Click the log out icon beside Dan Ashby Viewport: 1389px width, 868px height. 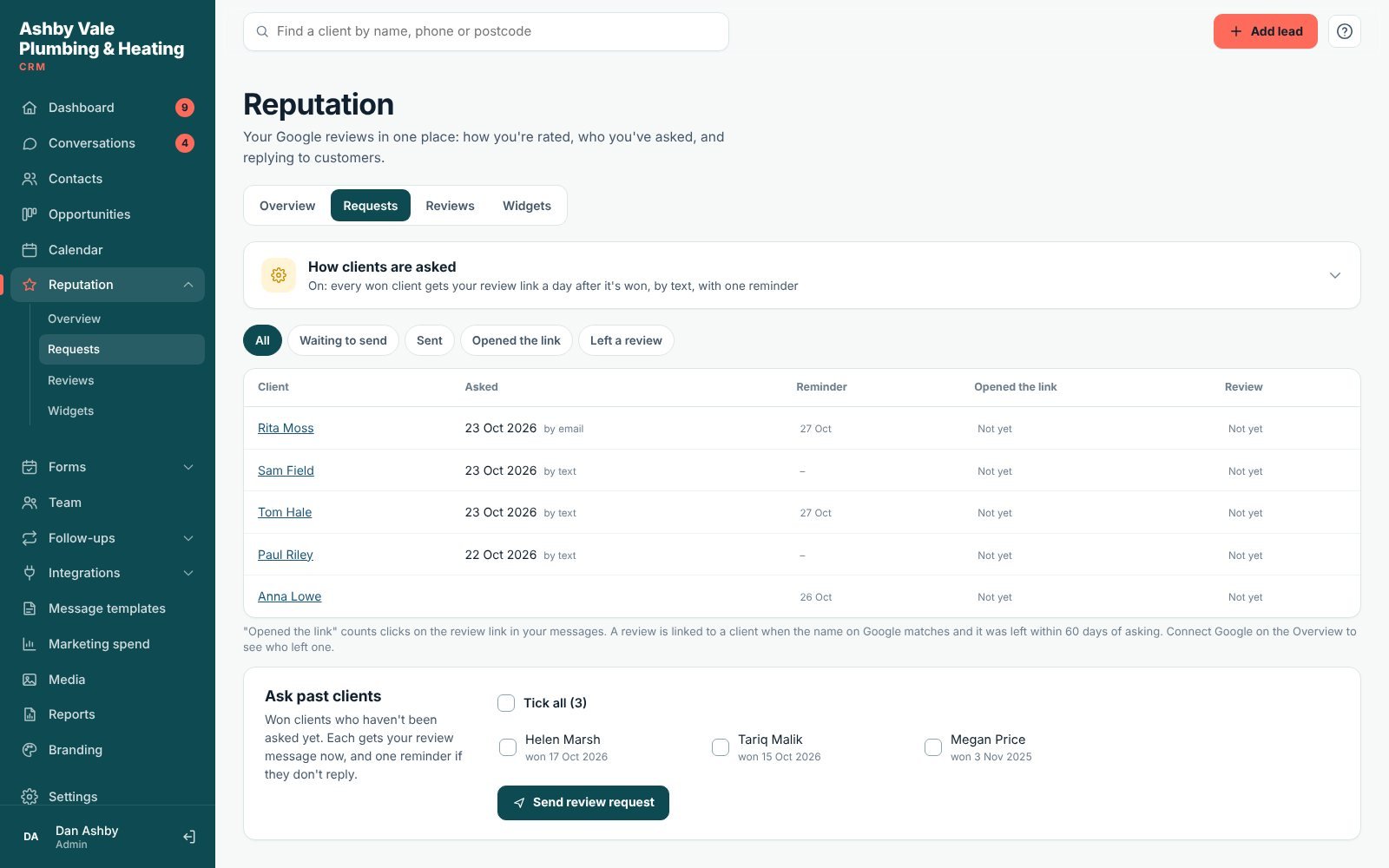click(x=189, y=837)
